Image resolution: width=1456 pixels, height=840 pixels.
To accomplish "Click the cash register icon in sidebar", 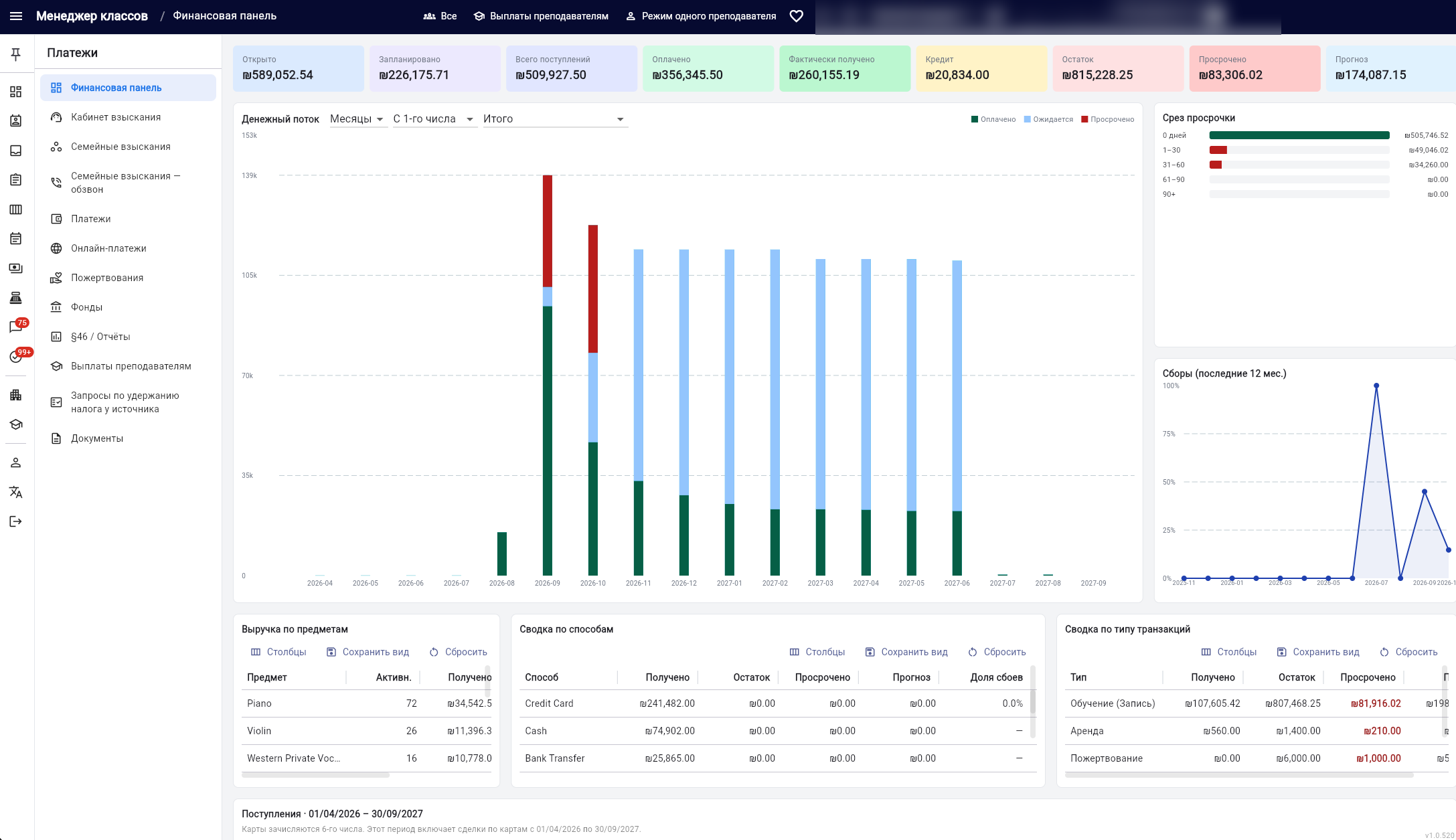I will (16, 298).
